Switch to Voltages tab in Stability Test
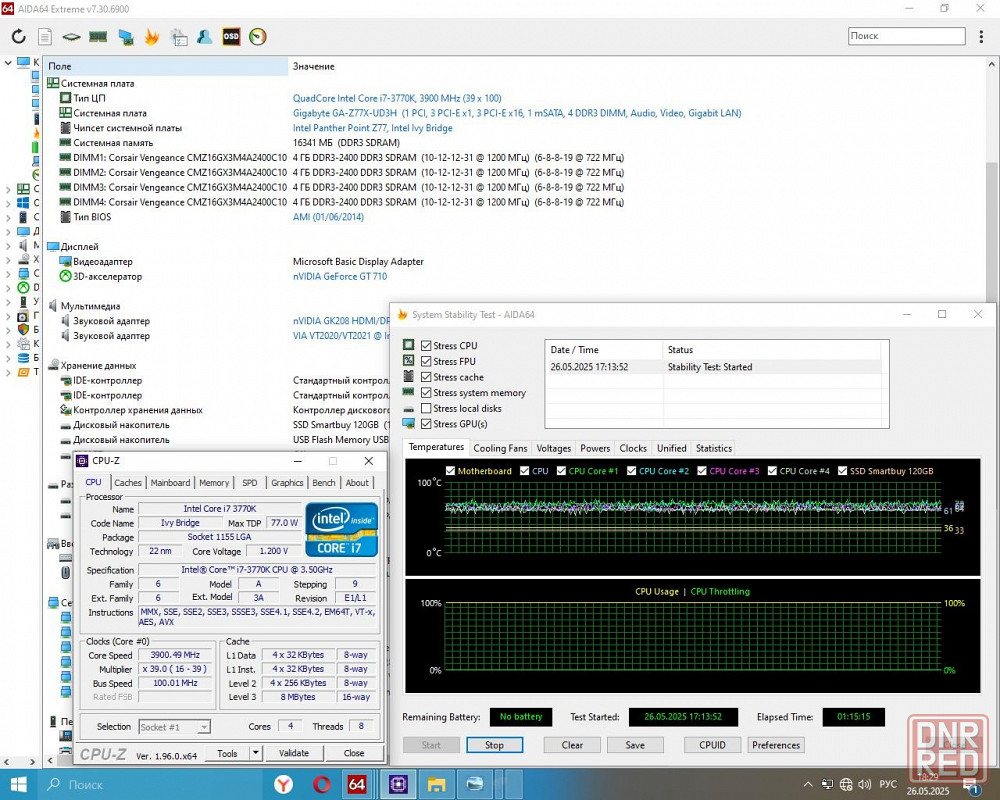Image resolution: width=1000 pixels, height=800 pixels. (554, 448)
